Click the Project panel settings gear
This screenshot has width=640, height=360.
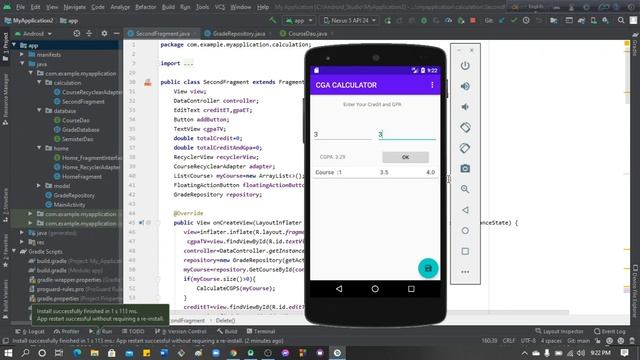104,33
